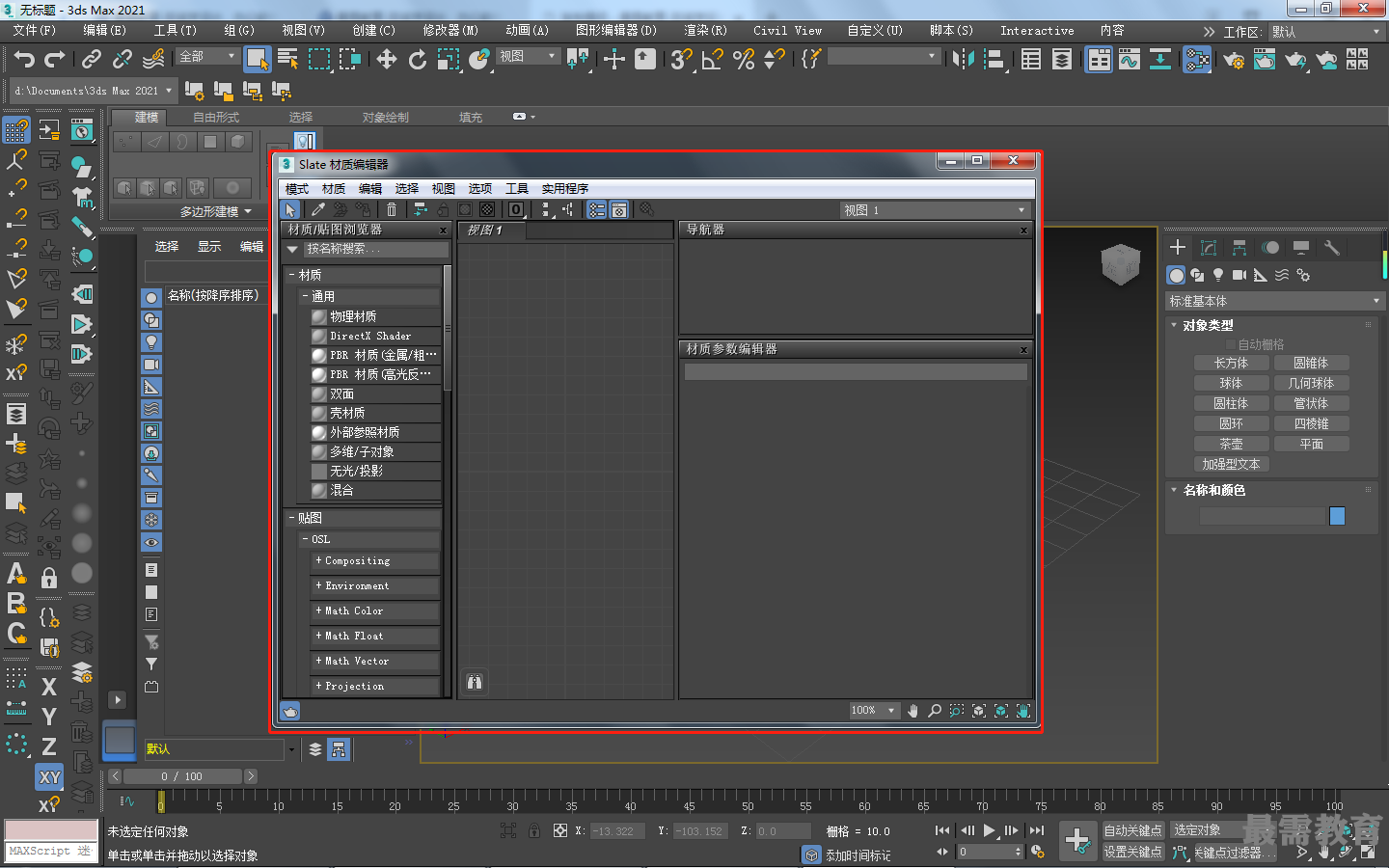The image size is (1389, 868).
Task: Activate the Select Object tool
Action: tap(257, 60)
